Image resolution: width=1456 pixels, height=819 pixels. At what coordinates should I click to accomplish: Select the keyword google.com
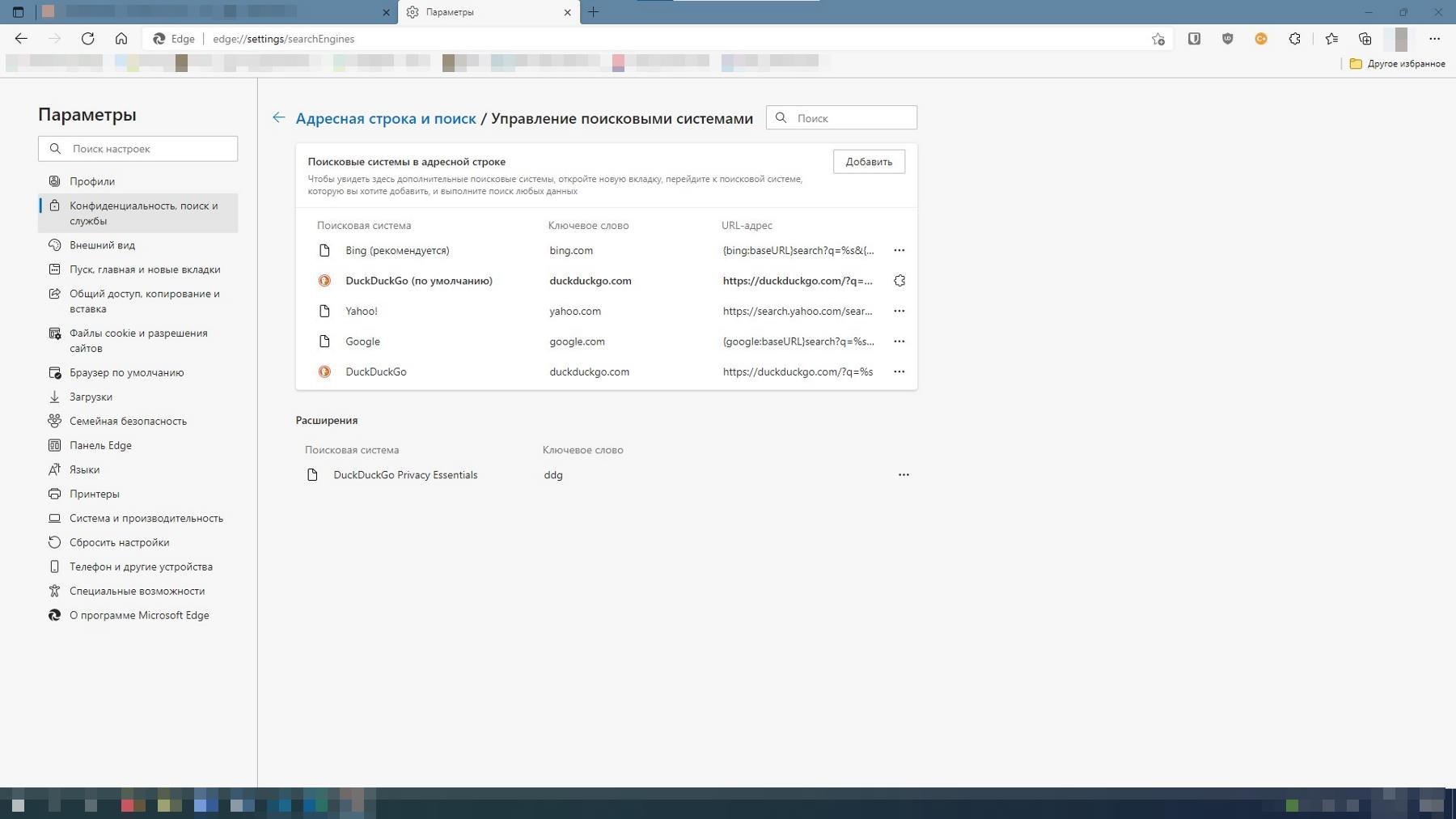click(577, 342)
